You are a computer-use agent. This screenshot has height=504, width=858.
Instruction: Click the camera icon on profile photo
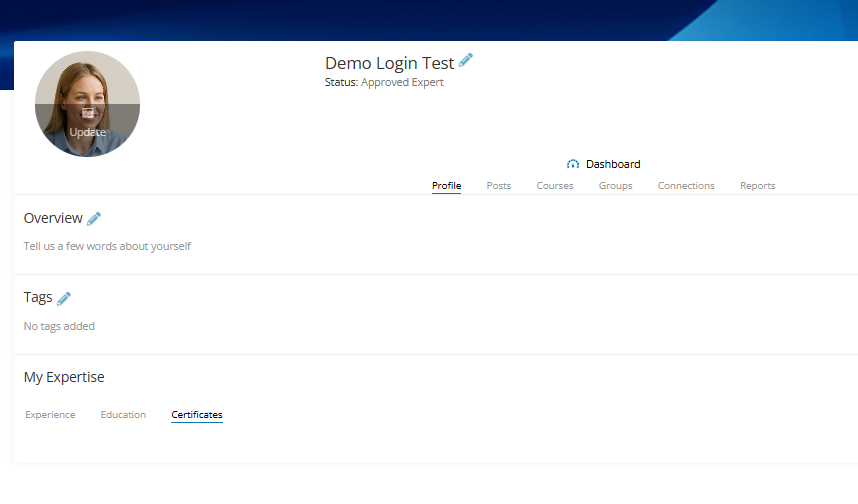[88, 113]
